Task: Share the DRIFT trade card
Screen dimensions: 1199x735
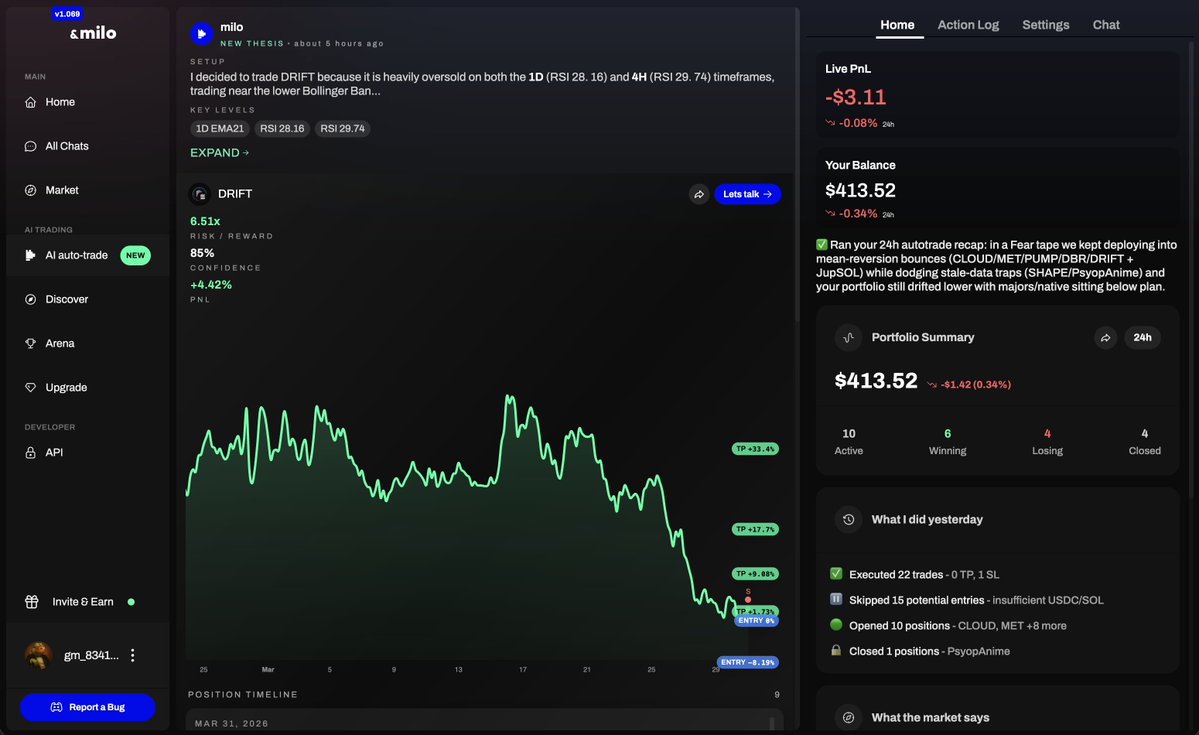Action: point(699,194)
